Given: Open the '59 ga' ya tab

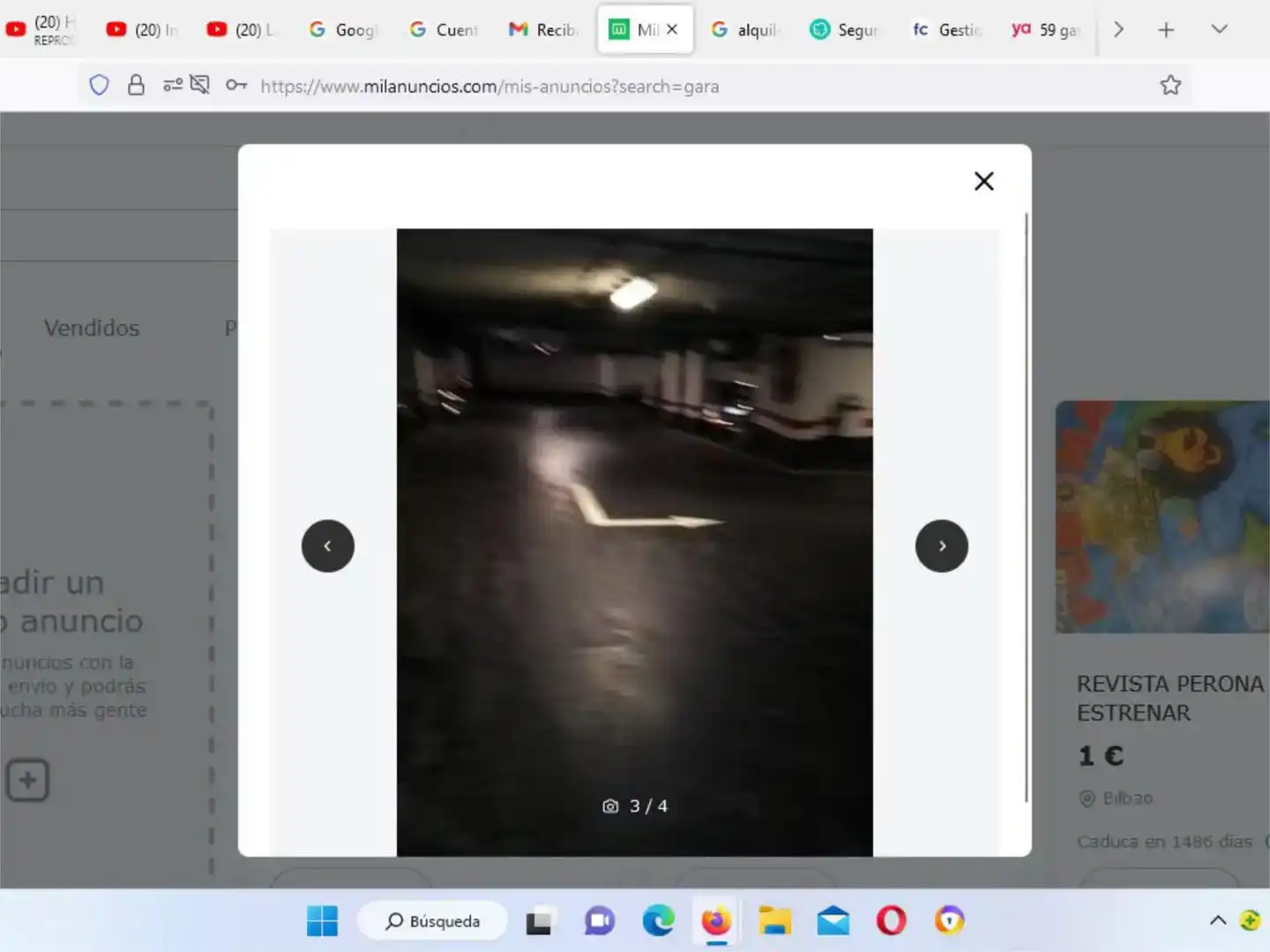Looking at the screenshot, I should 1046,30.
